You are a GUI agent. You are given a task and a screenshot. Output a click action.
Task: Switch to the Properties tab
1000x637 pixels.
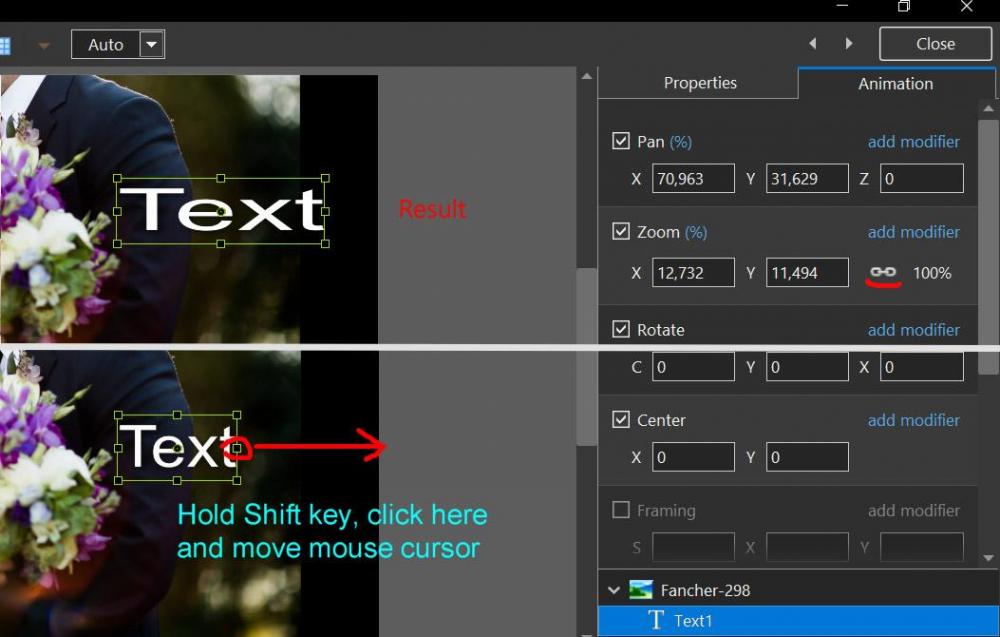tap(700, 83)
